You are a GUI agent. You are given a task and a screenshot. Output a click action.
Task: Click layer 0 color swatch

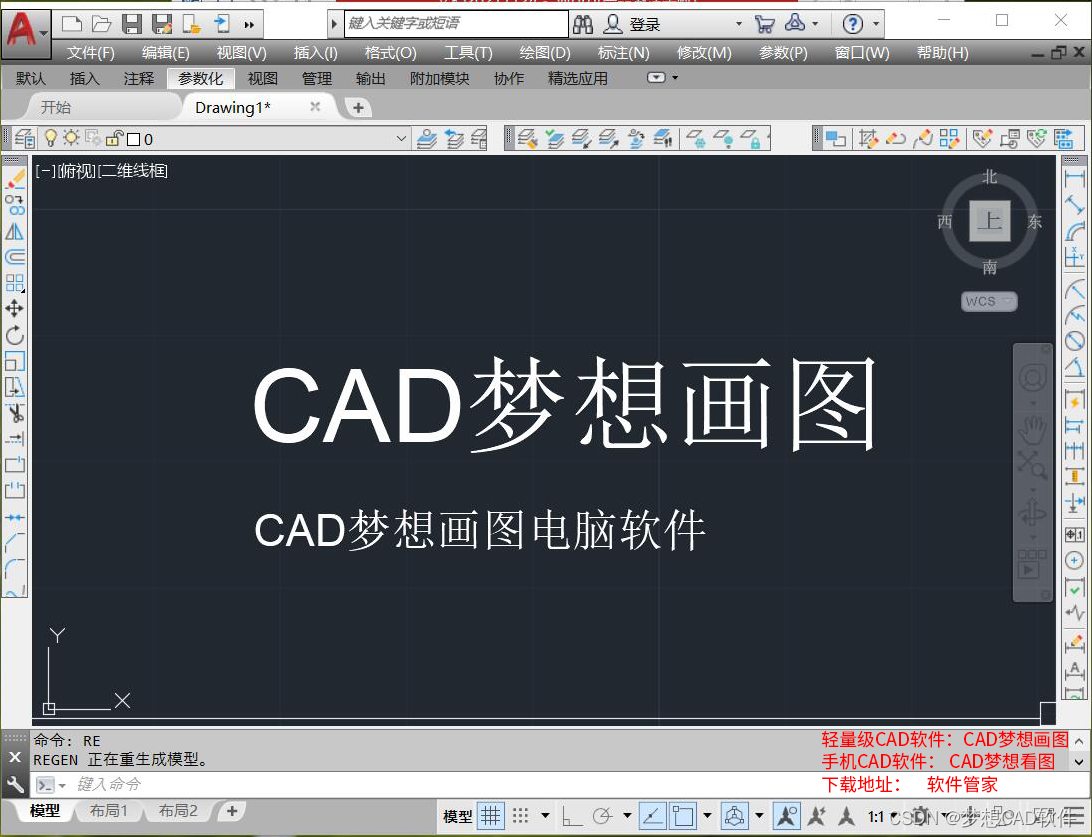coord(134,139)
